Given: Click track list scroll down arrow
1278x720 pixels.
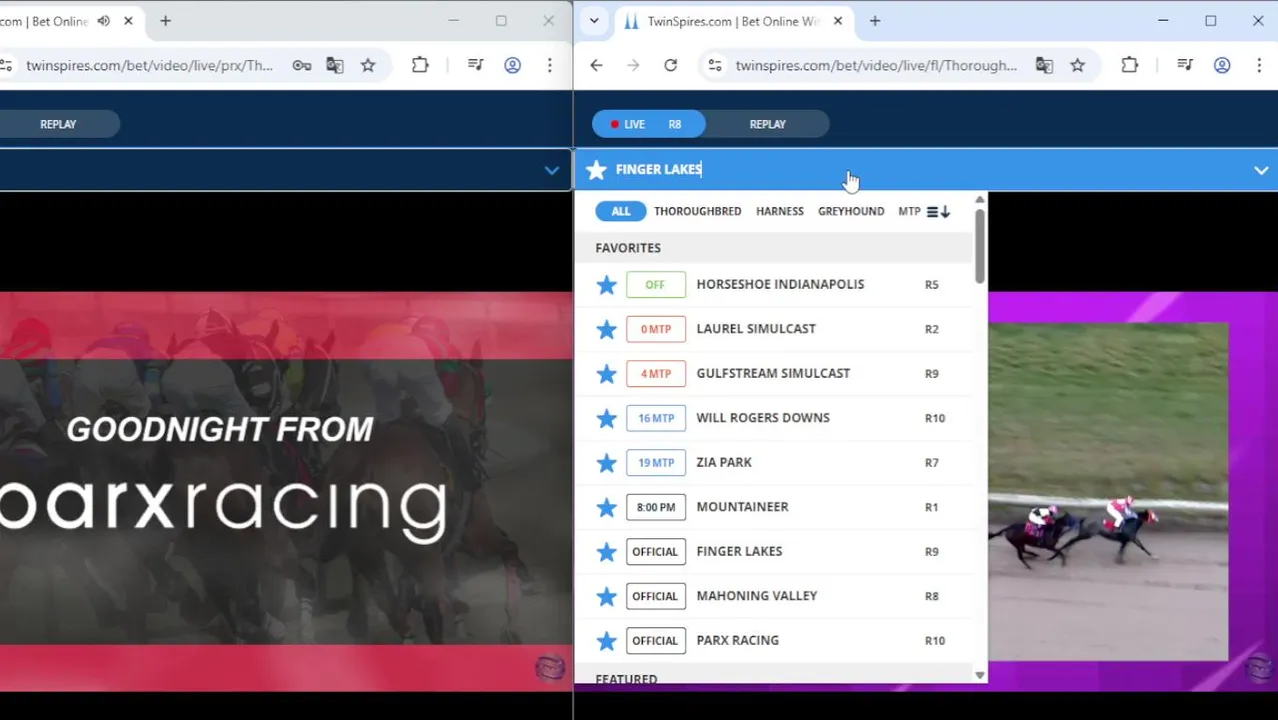Looking at the screenshot, I should click(x=980, y=676).
